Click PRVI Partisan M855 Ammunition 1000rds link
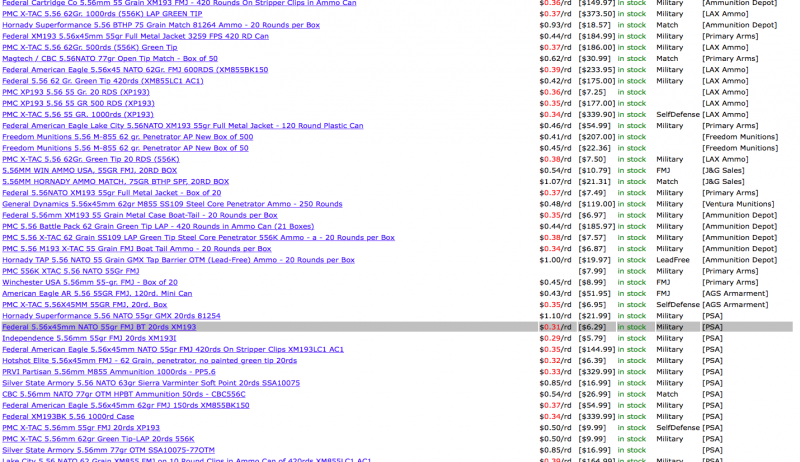The width and height of the screenshot is (800, 462). tap(108, 371)
